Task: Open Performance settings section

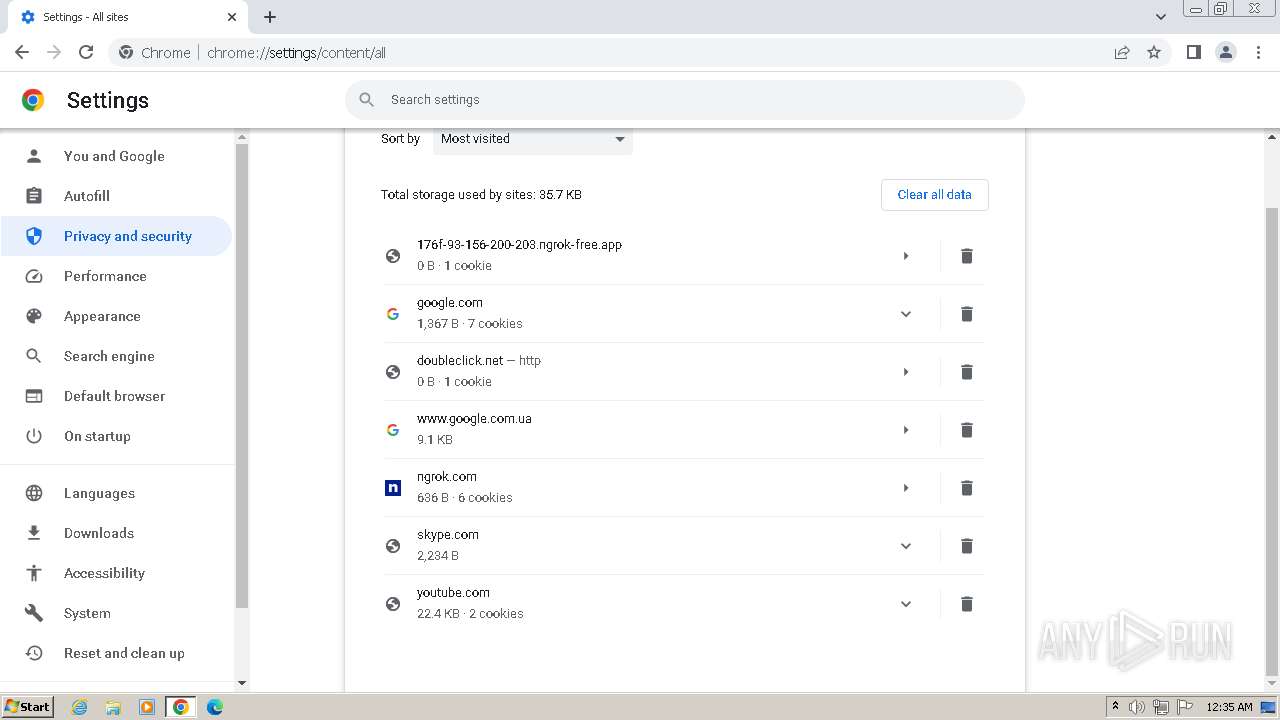Action: click(116, 276)
